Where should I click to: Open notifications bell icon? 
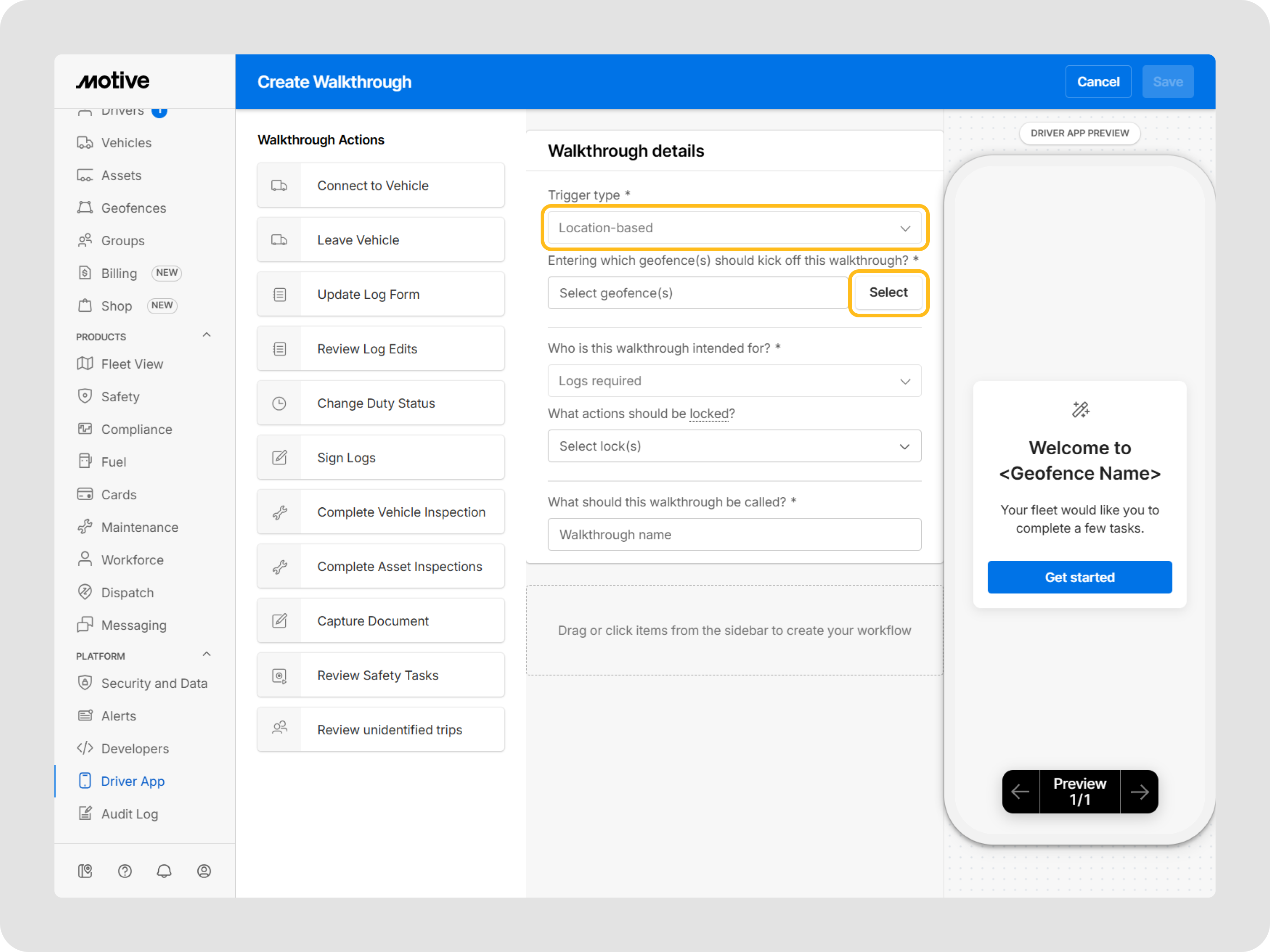point(164,871)
